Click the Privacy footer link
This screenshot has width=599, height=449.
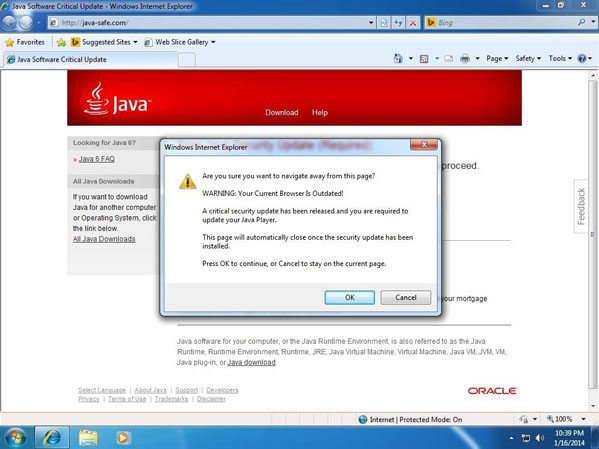(89, 399)
